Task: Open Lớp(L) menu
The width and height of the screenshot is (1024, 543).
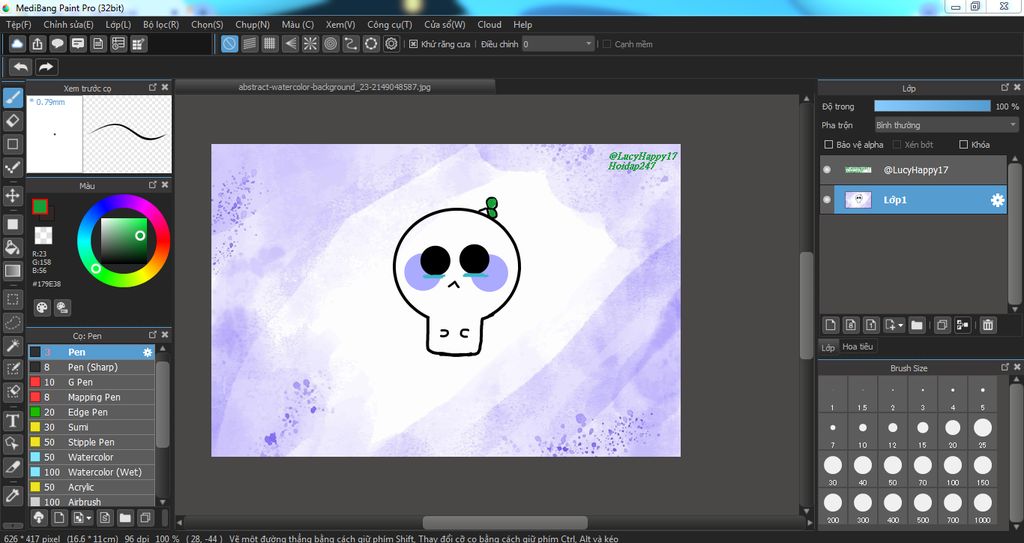Action: 118,24
